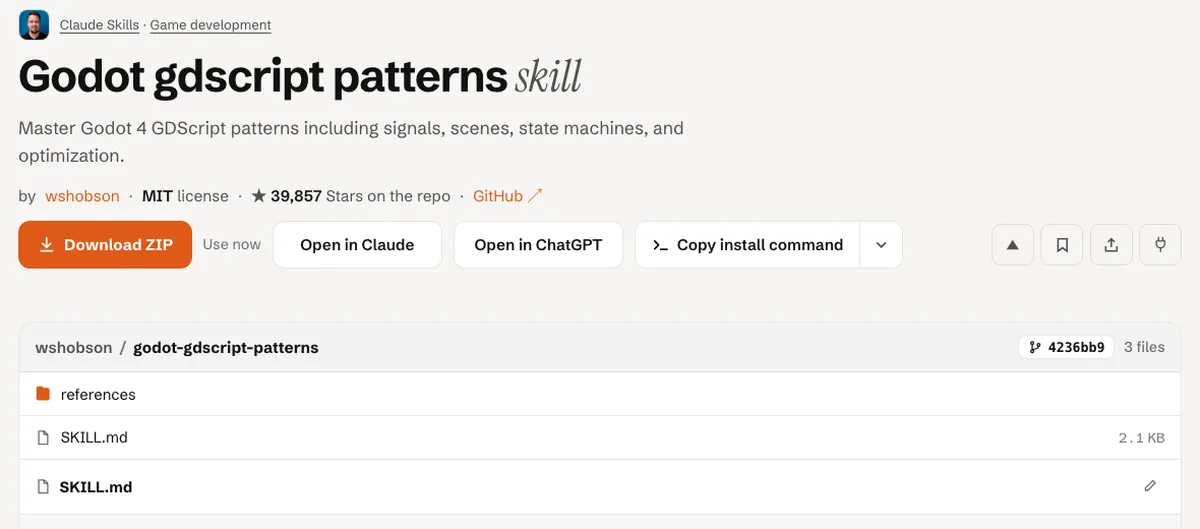
Task: Click the 4236bb9 commit hash badge
Action: 1066,347
